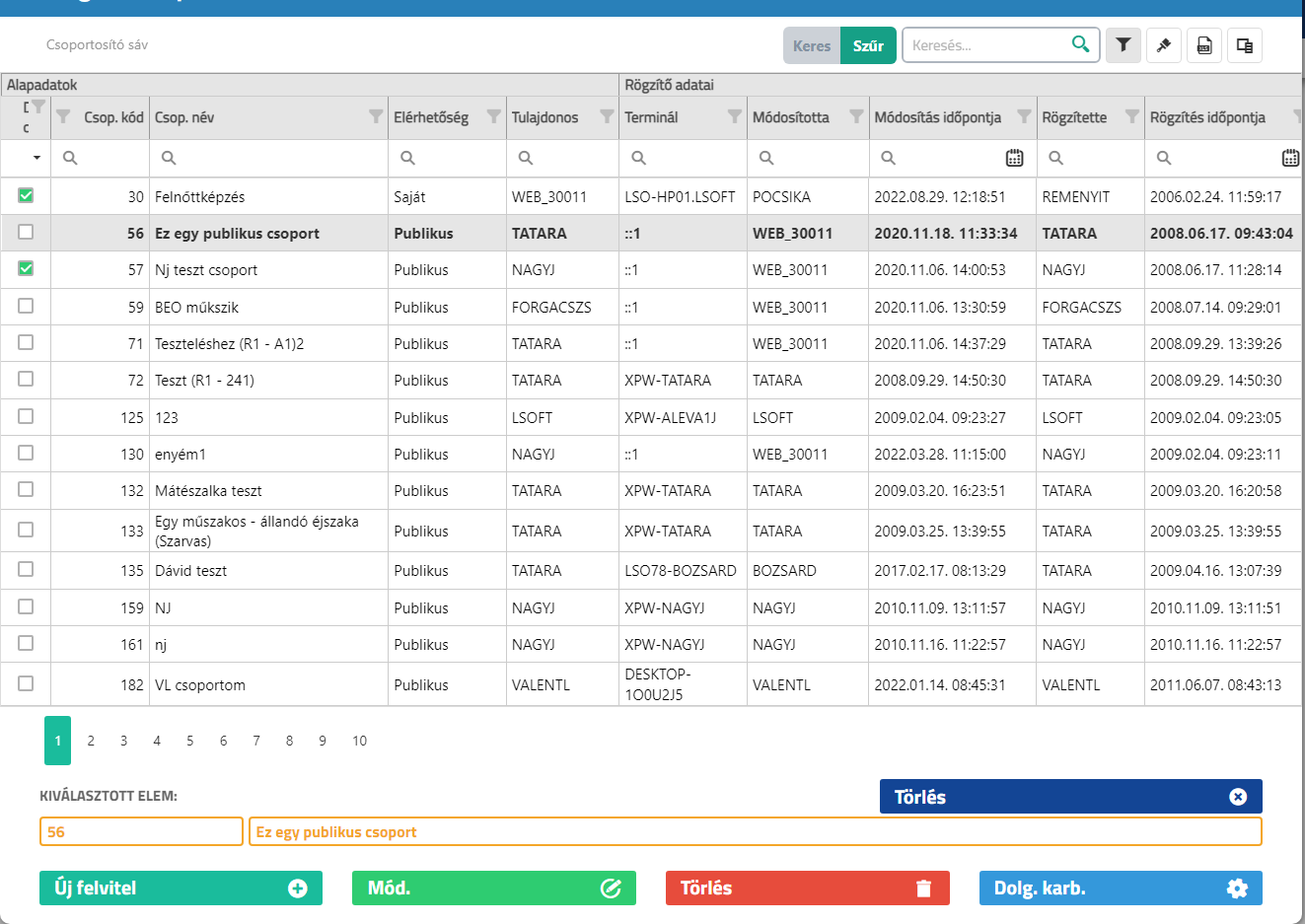Image resolution: width=1305 pixels, height=924 pixels.
Task: Open Dolg. karb. button
Action: point(1121,888)
